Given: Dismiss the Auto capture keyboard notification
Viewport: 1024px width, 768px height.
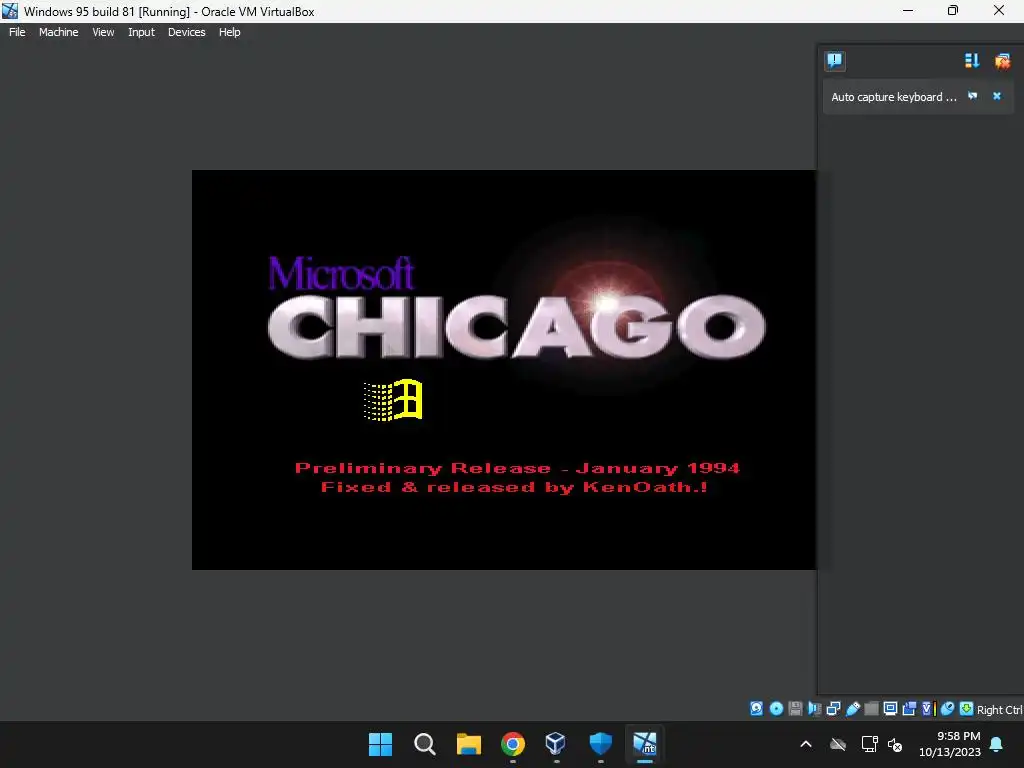Looking at the screenshot, I should [997, 96].
